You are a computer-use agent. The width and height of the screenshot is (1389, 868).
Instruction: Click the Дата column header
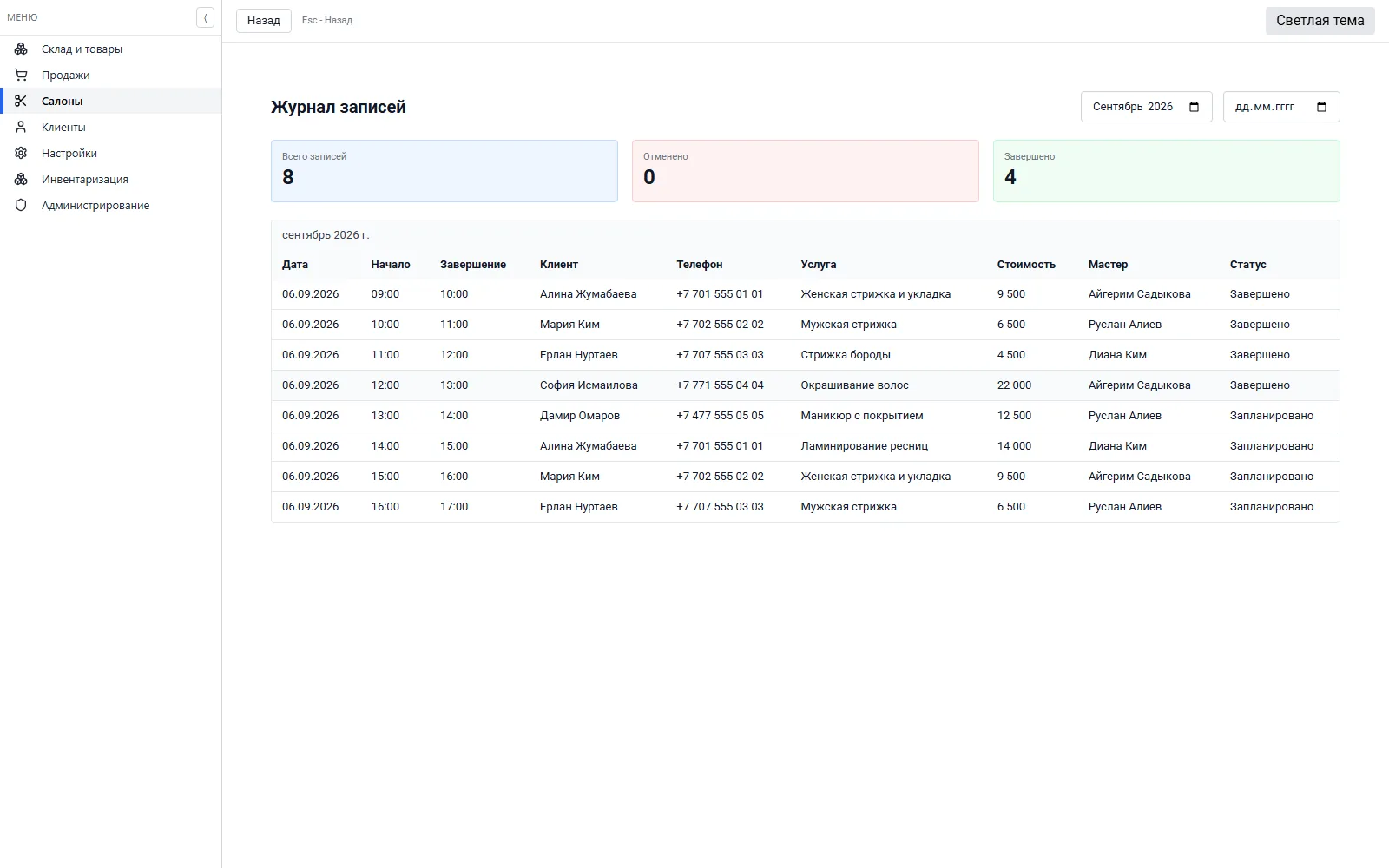295,265
